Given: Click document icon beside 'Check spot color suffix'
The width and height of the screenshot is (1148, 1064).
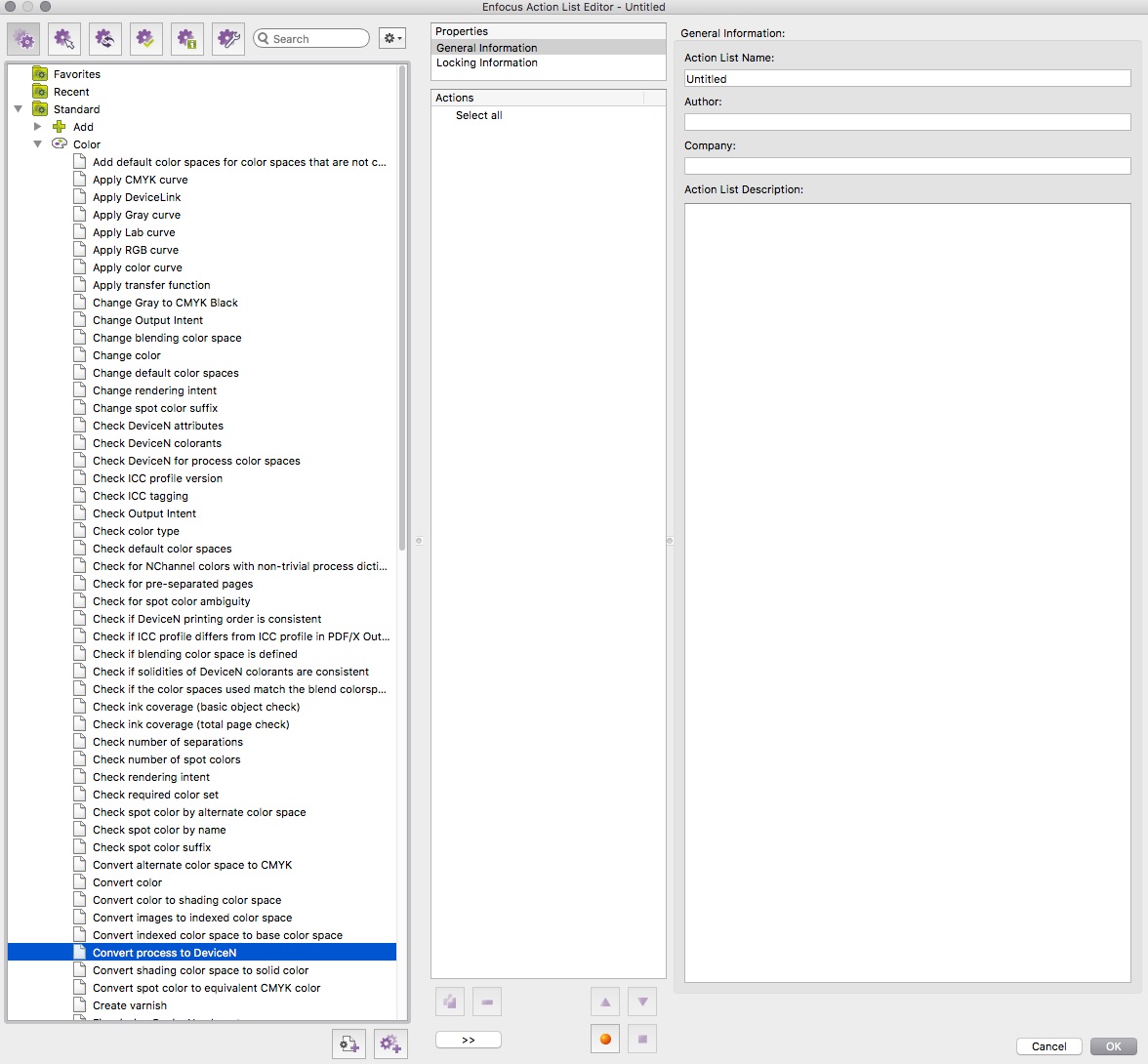Looking at the screenshot, I should coord(80,847).
